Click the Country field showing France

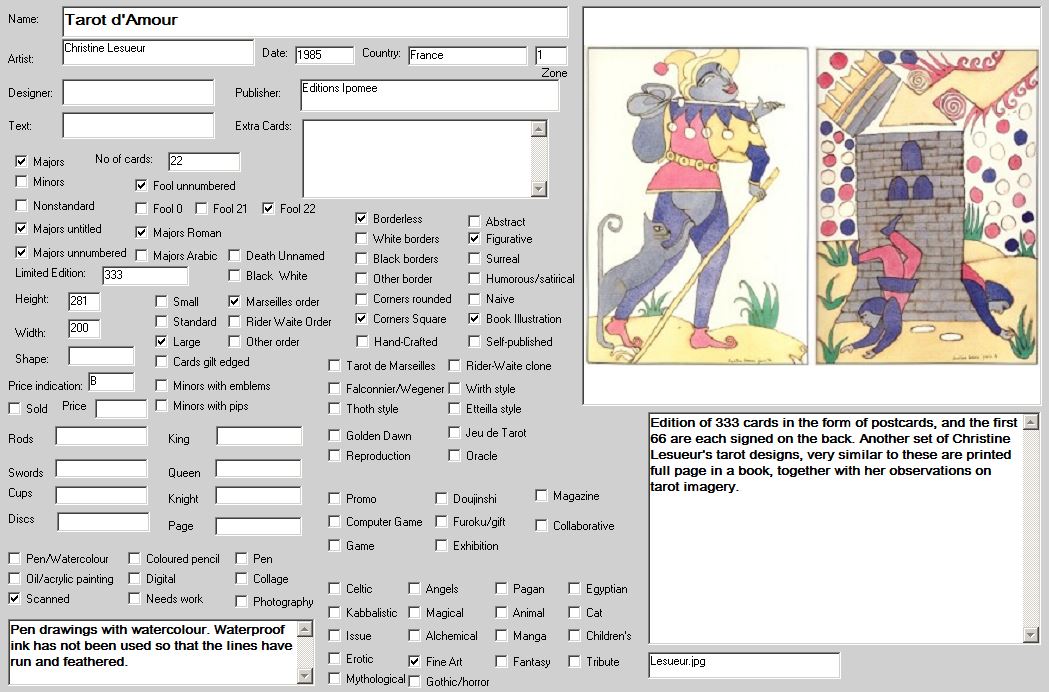466,55
